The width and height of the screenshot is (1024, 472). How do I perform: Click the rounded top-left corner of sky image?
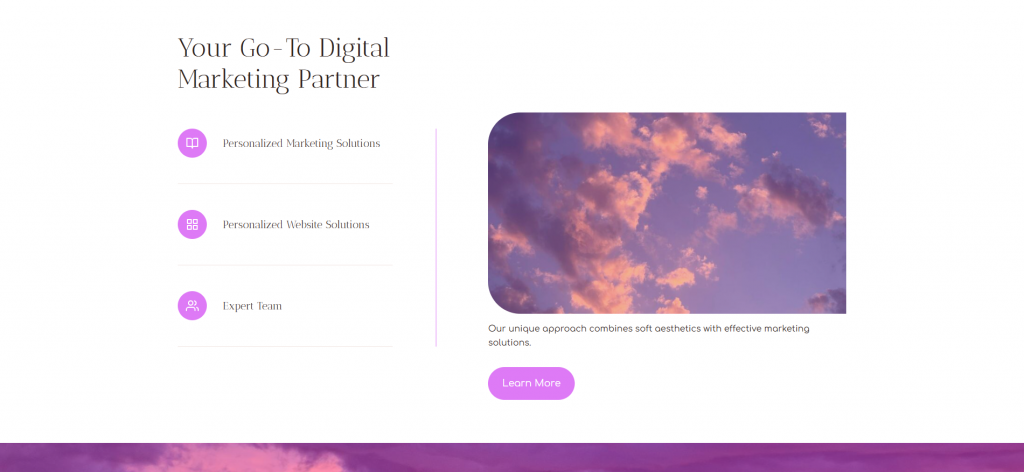pyautogui.click(x=501, y=125)
